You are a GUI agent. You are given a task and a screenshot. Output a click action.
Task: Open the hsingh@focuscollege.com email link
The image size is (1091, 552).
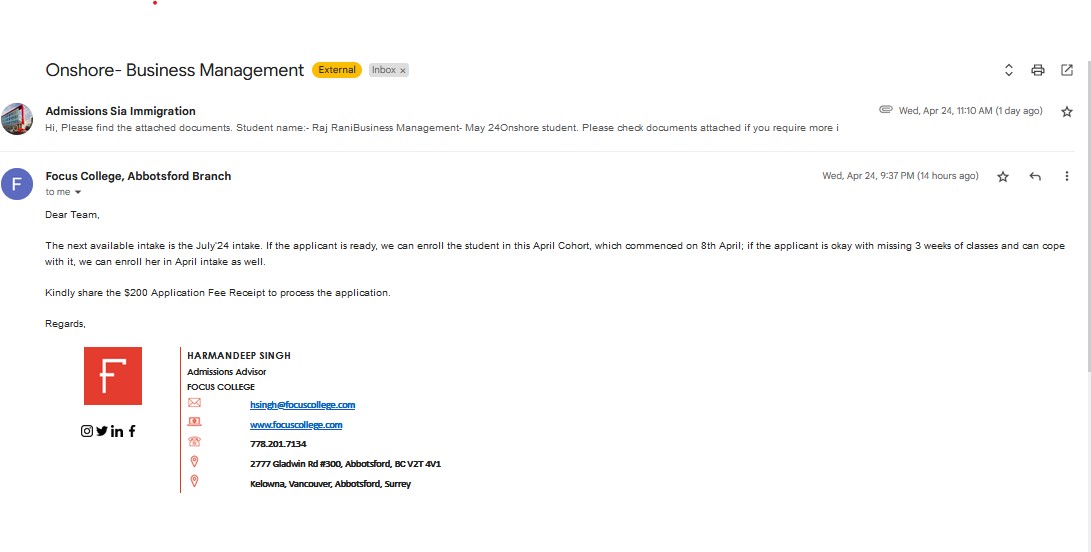[303, 404]
